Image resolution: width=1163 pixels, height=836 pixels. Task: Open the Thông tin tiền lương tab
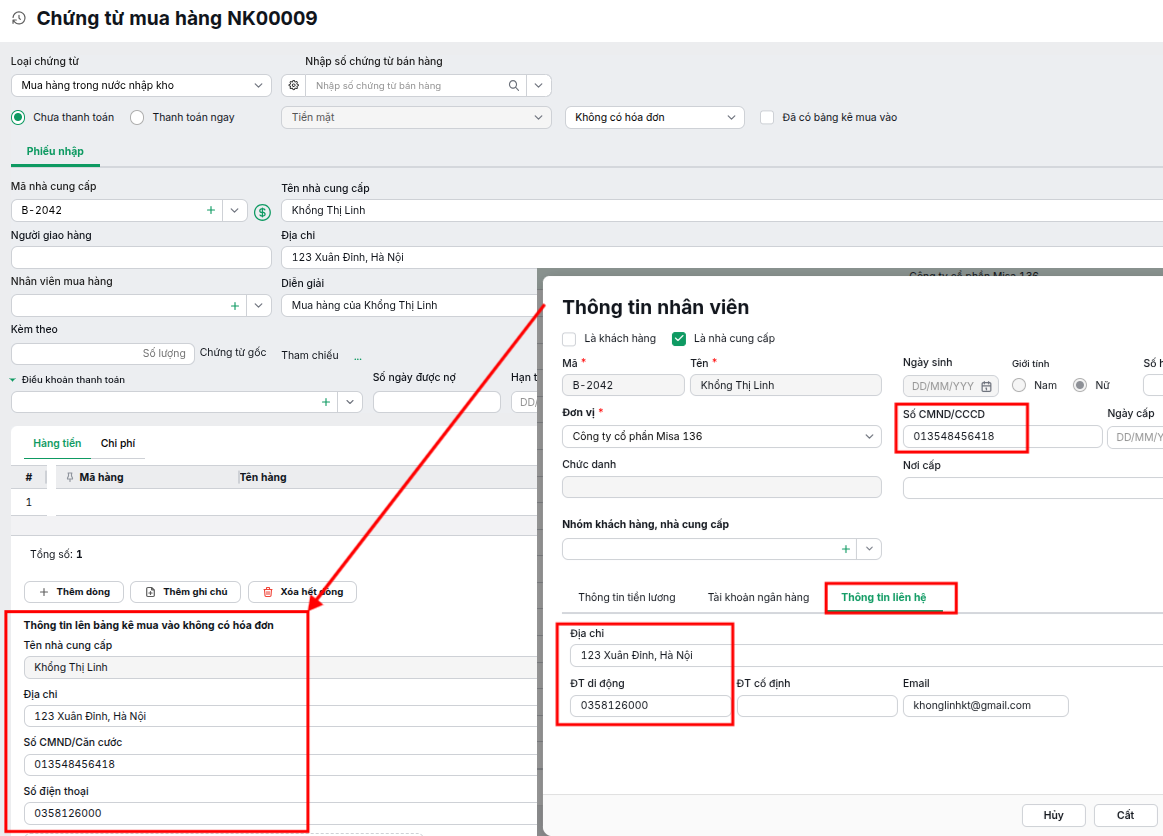(x=627, y=597)
